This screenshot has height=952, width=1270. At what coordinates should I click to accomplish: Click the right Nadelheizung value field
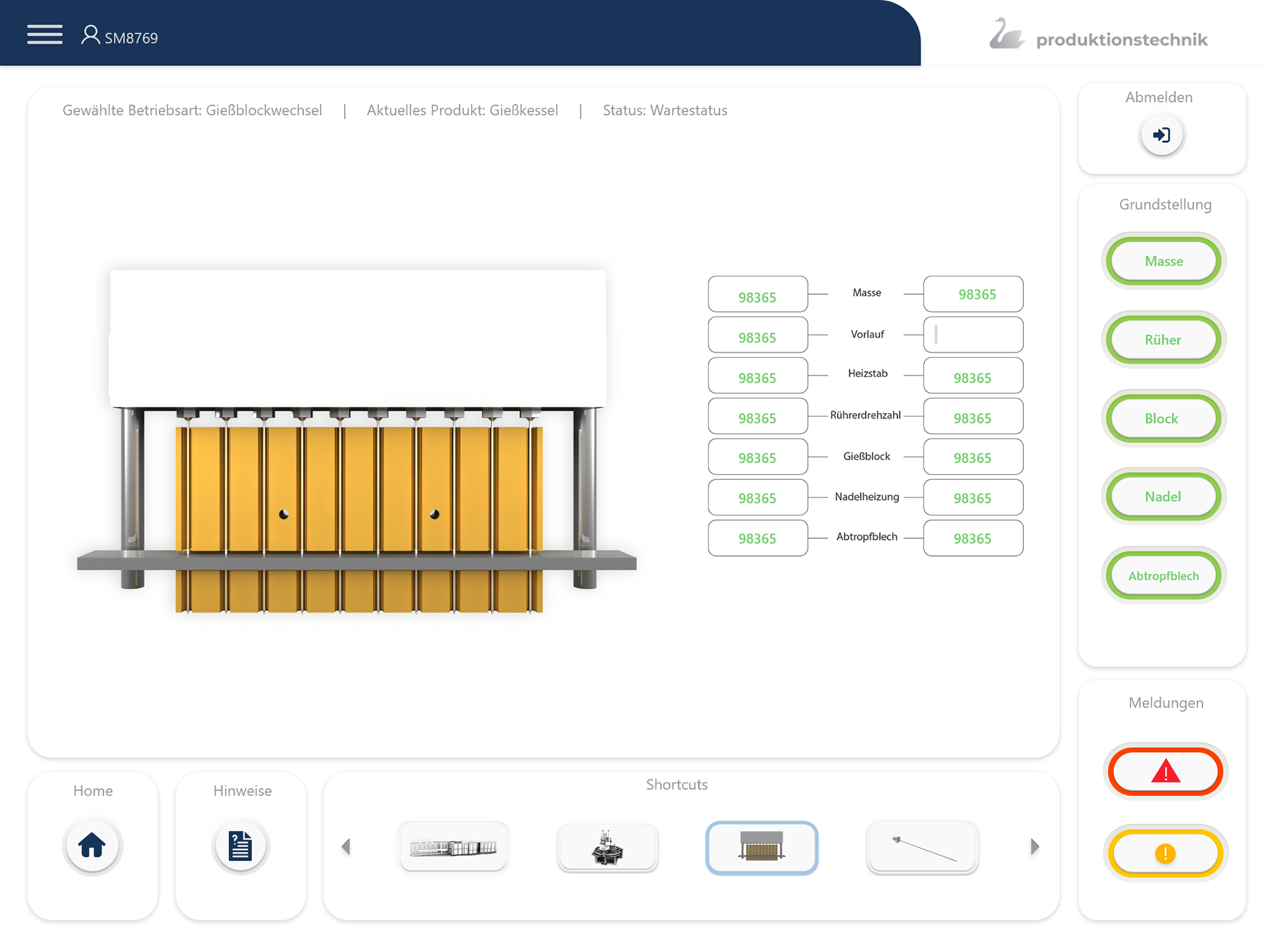pos(973,497)
